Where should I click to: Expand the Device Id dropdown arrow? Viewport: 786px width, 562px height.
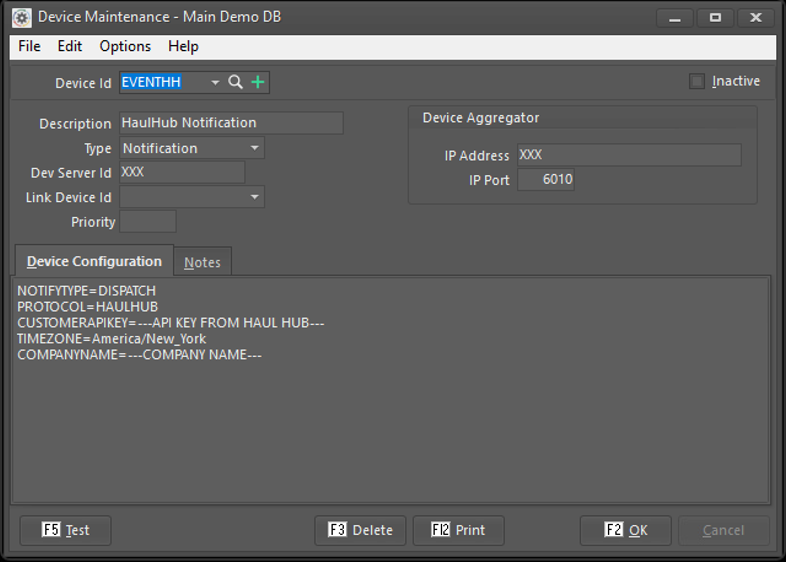pyautogui.click(x=215, y=83)
